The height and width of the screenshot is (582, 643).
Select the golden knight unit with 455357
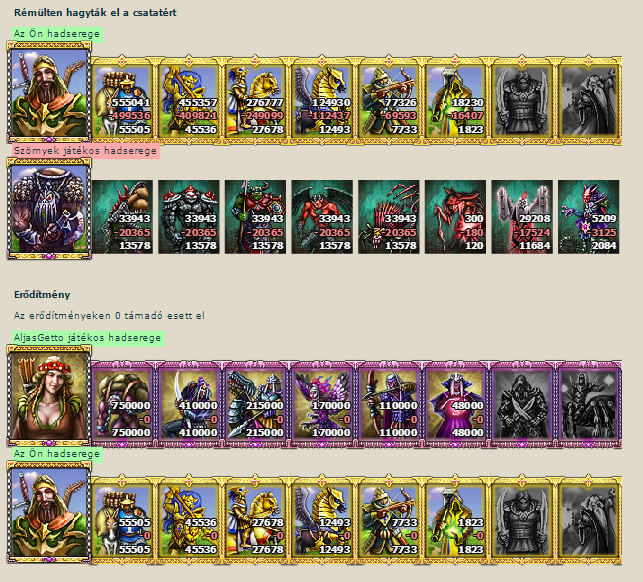189,100
